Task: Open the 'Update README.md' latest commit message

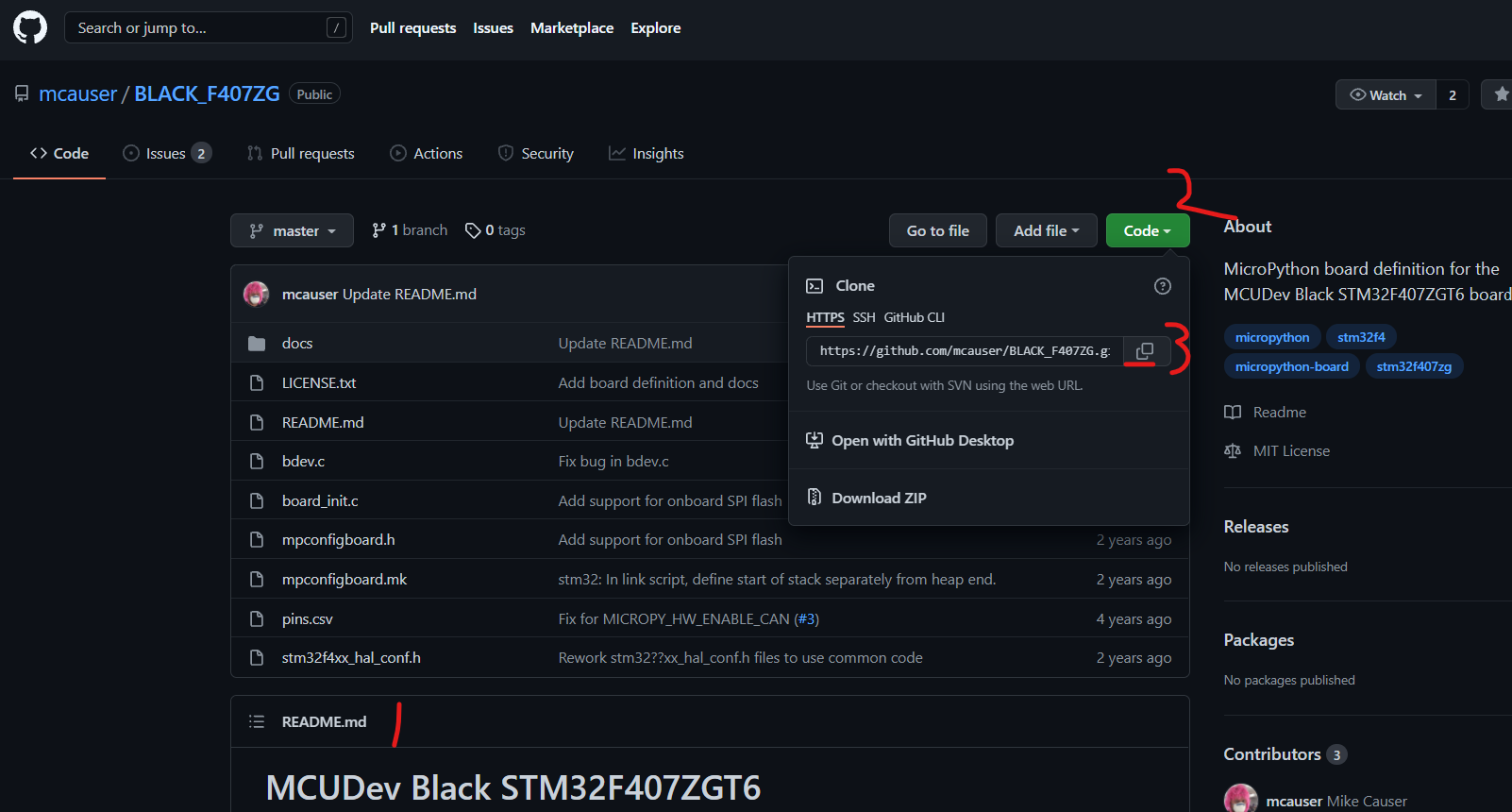Action: click(410, 295)
